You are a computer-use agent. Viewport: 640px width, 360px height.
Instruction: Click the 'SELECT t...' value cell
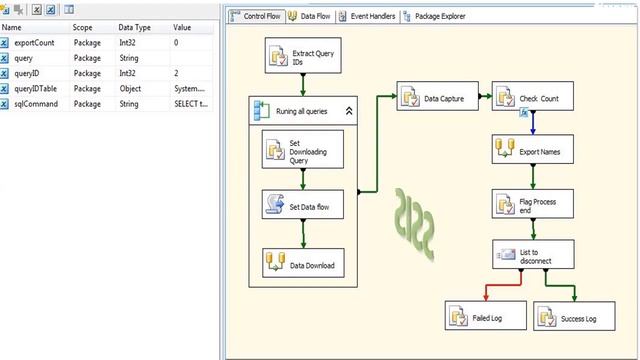click(191, 104)
